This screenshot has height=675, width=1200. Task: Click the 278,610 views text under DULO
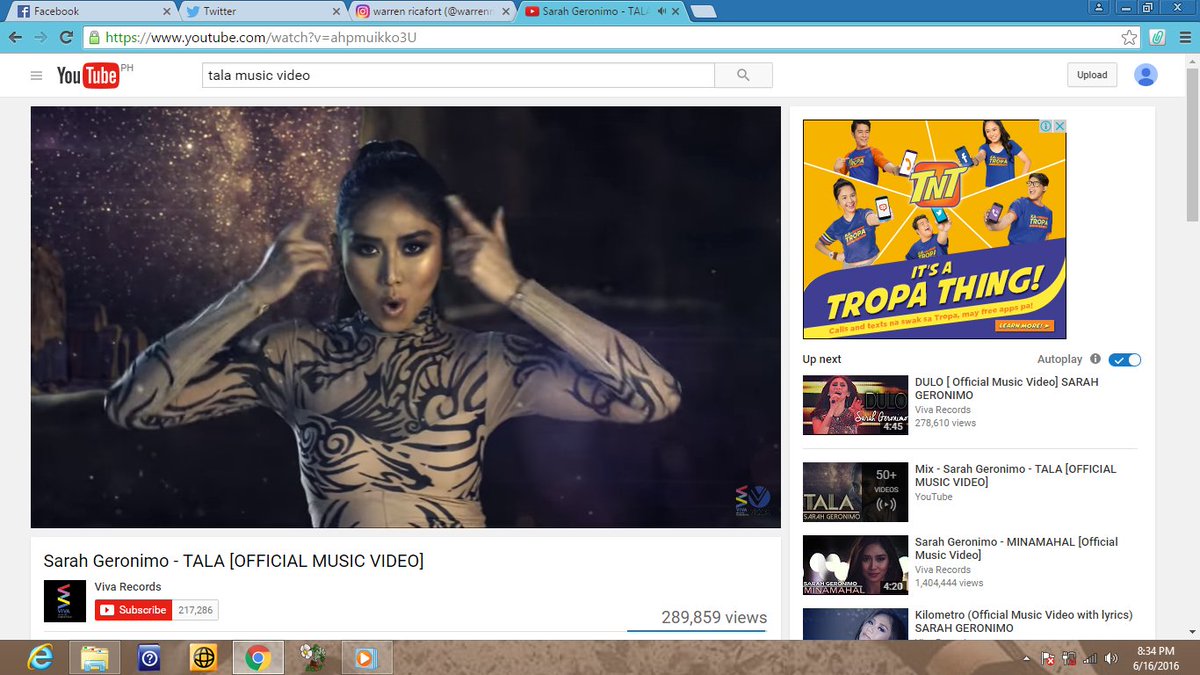(x=945, y=423)
